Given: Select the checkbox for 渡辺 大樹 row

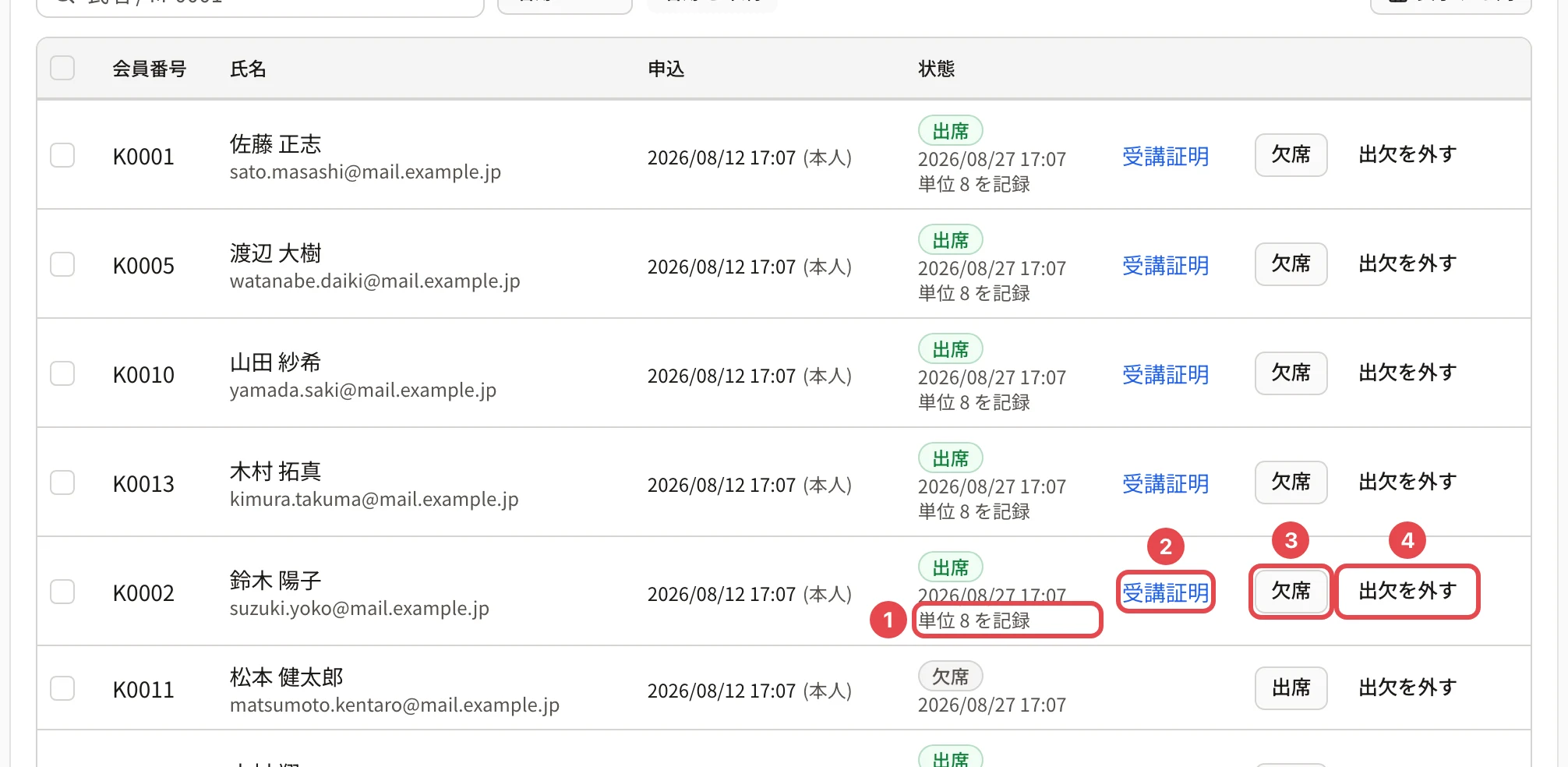Looking at the screenshot, I should tap(62, 264).
